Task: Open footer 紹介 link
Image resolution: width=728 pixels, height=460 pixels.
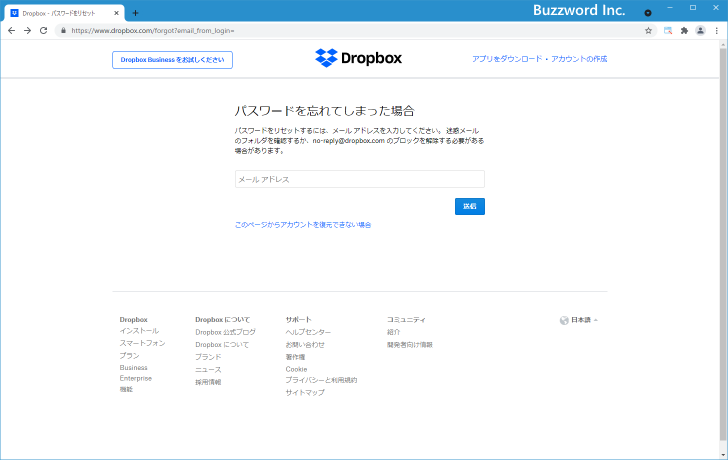Action: (393, 332)
